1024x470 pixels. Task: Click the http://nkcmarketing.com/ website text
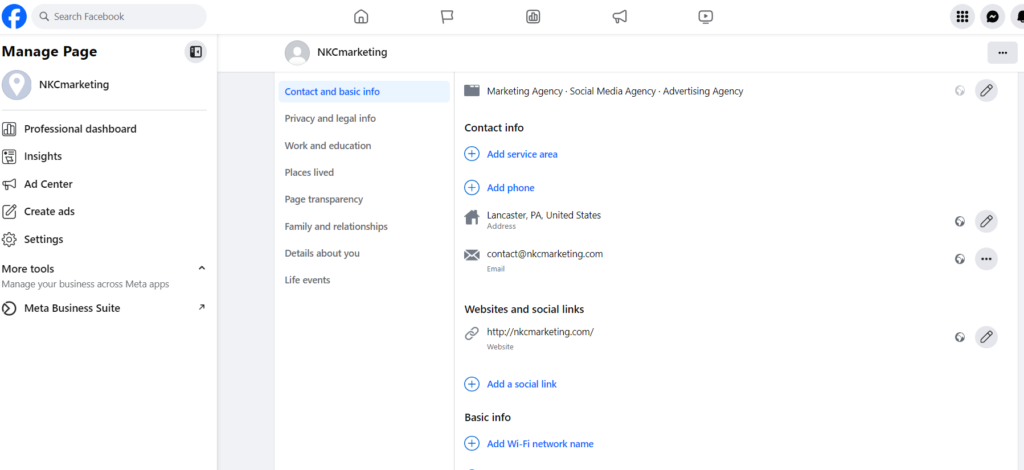[540, 332]
